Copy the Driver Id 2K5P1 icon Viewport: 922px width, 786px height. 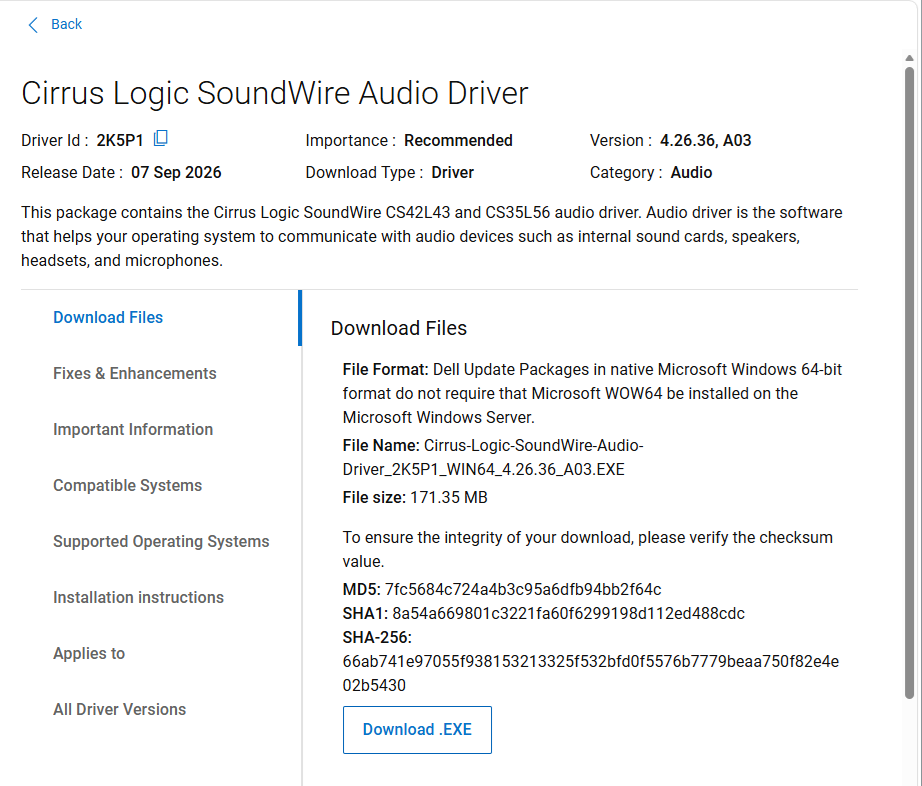(x=161, y=138)
